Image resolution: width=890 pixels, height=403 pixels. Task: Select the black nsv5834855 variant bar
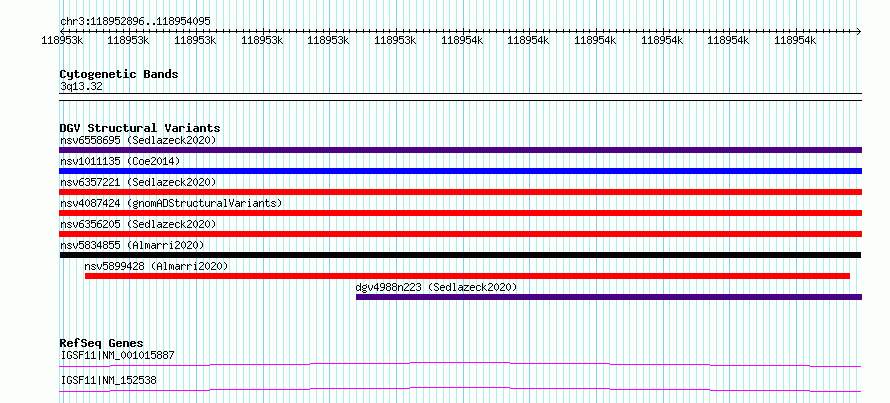(460, 255)
